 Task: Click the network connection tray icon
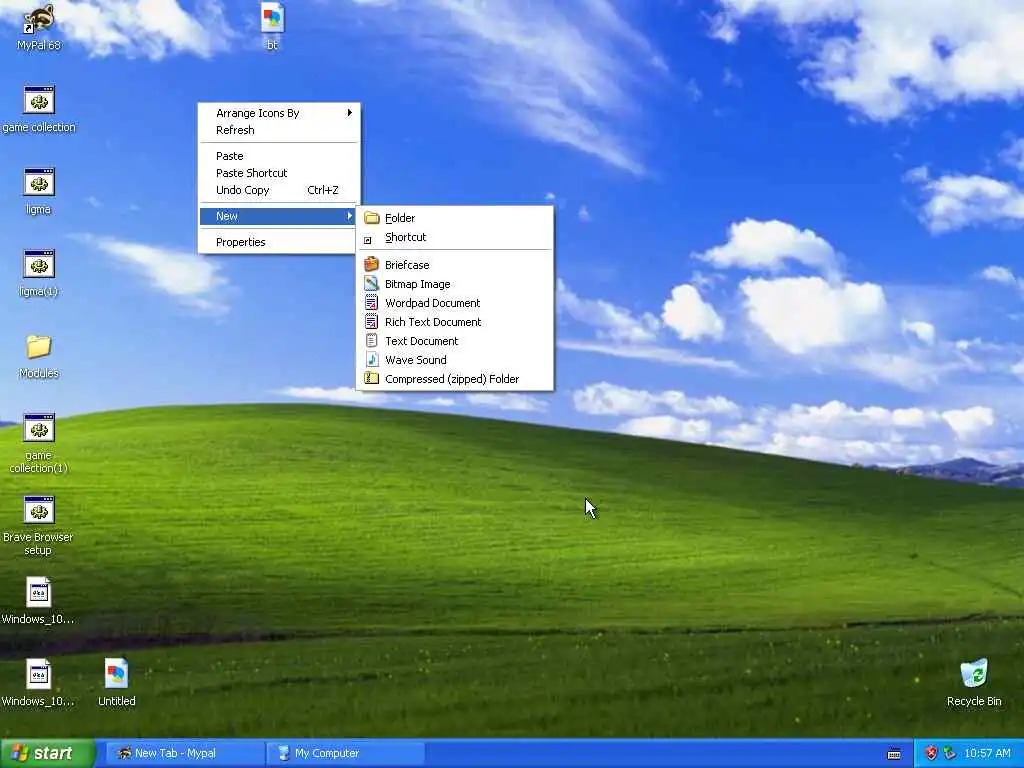point(950,753)
